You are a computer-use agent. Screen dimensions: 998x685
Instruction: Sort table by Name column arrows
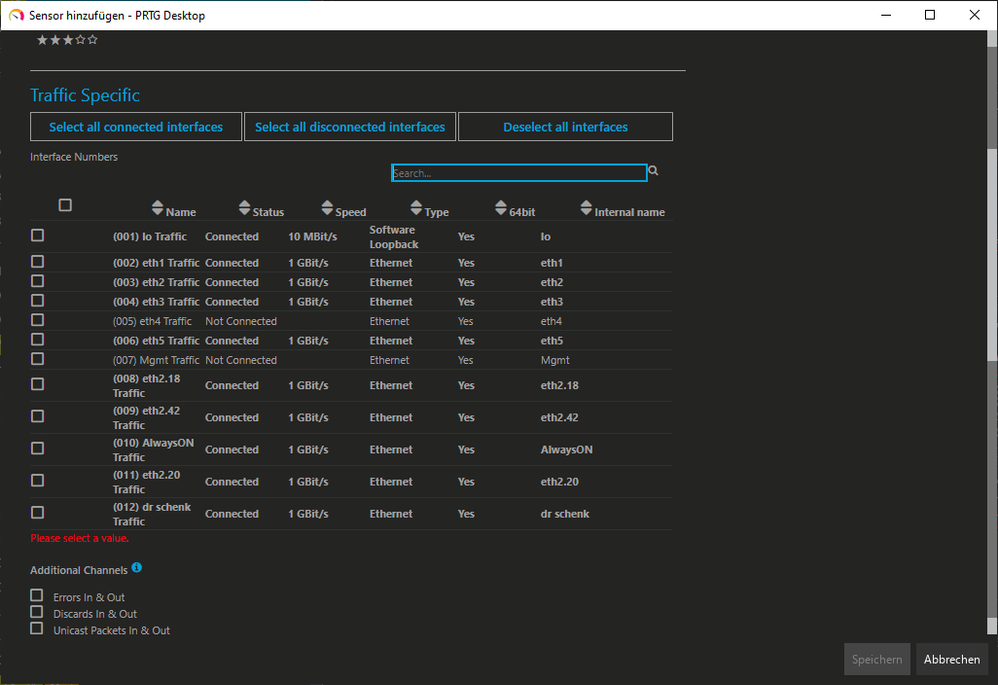157,208
